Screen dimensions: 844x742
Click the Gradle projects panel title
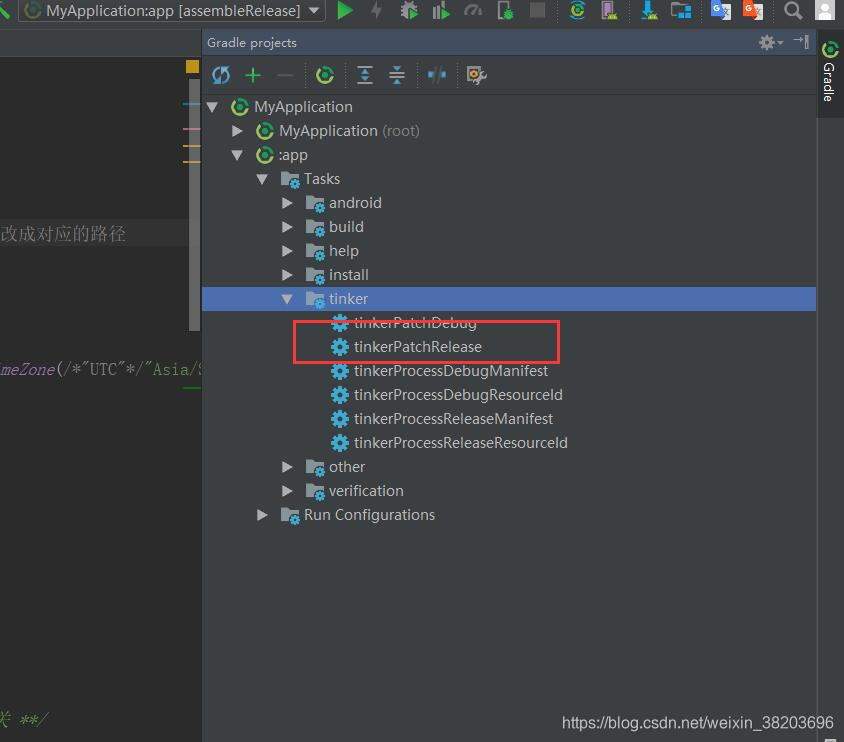[251, 43]
